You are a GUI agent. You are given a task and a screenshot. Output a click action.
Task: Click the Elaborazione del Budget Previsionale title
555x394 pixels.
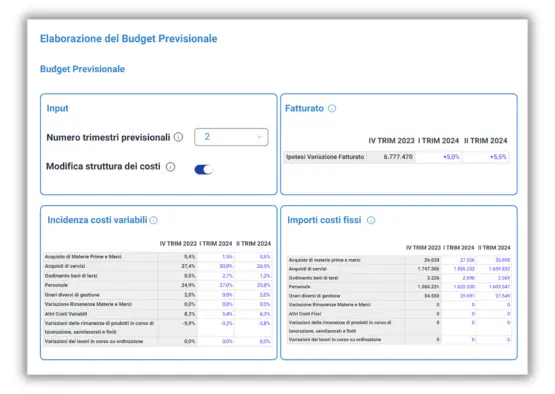tap(128, 39)
